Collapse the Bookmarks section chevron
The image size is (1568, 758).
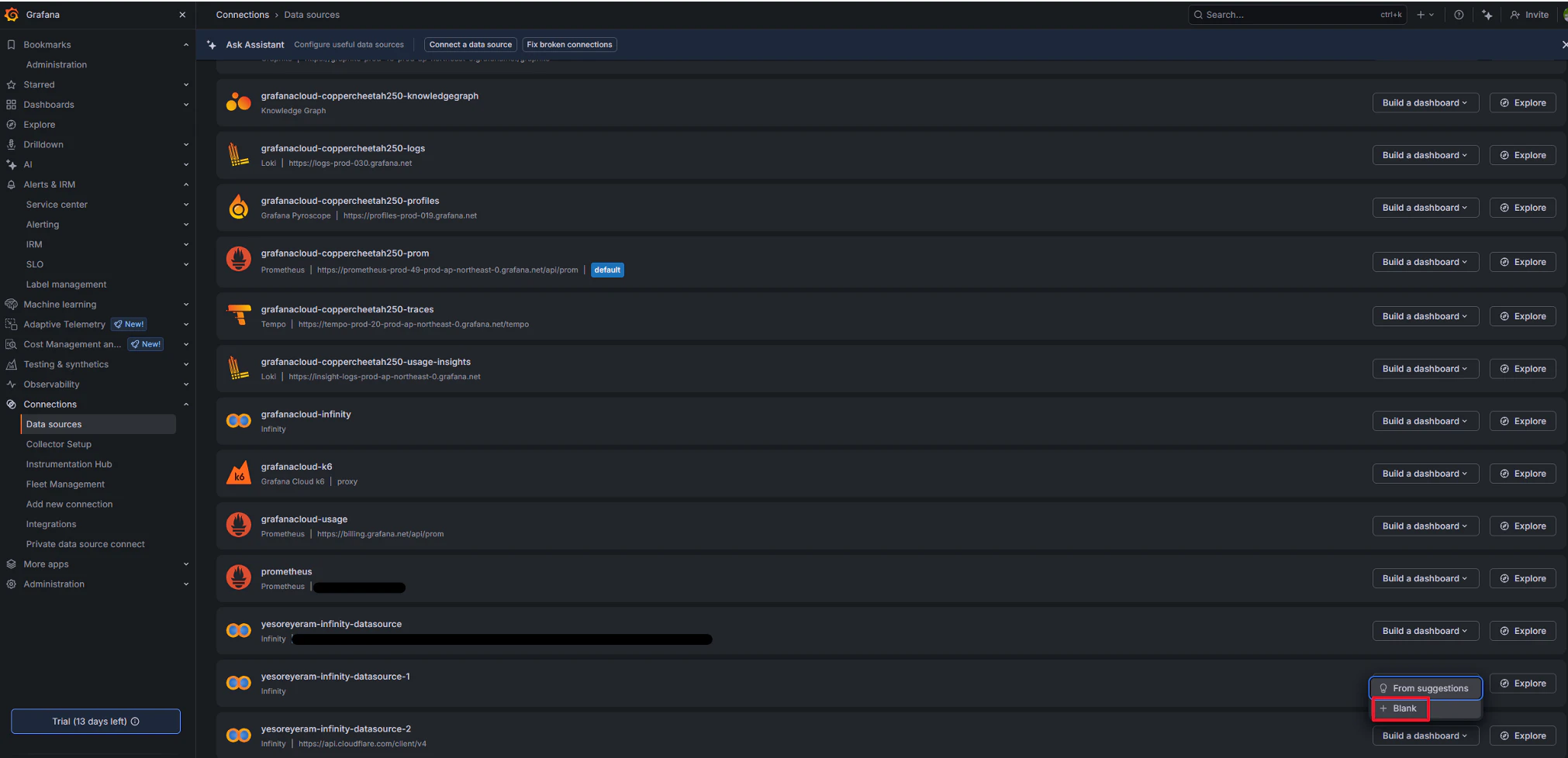click(x=186, y=45)
